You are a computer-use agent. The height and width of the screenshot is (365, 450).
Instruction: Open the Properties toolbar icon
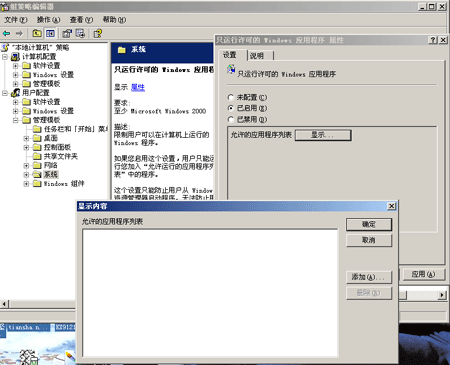point(67,33)
